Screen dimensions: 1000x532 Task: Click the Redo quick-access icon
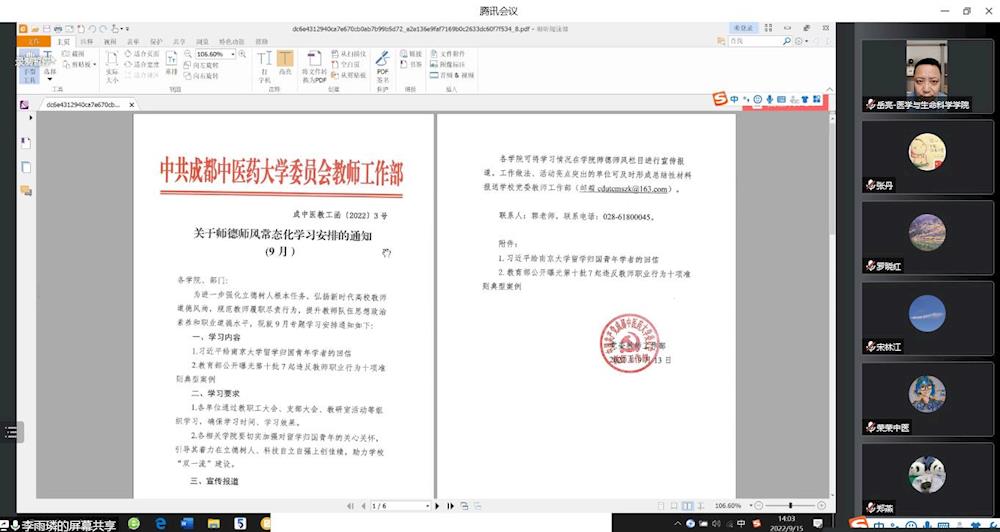[x=103, y=29]
